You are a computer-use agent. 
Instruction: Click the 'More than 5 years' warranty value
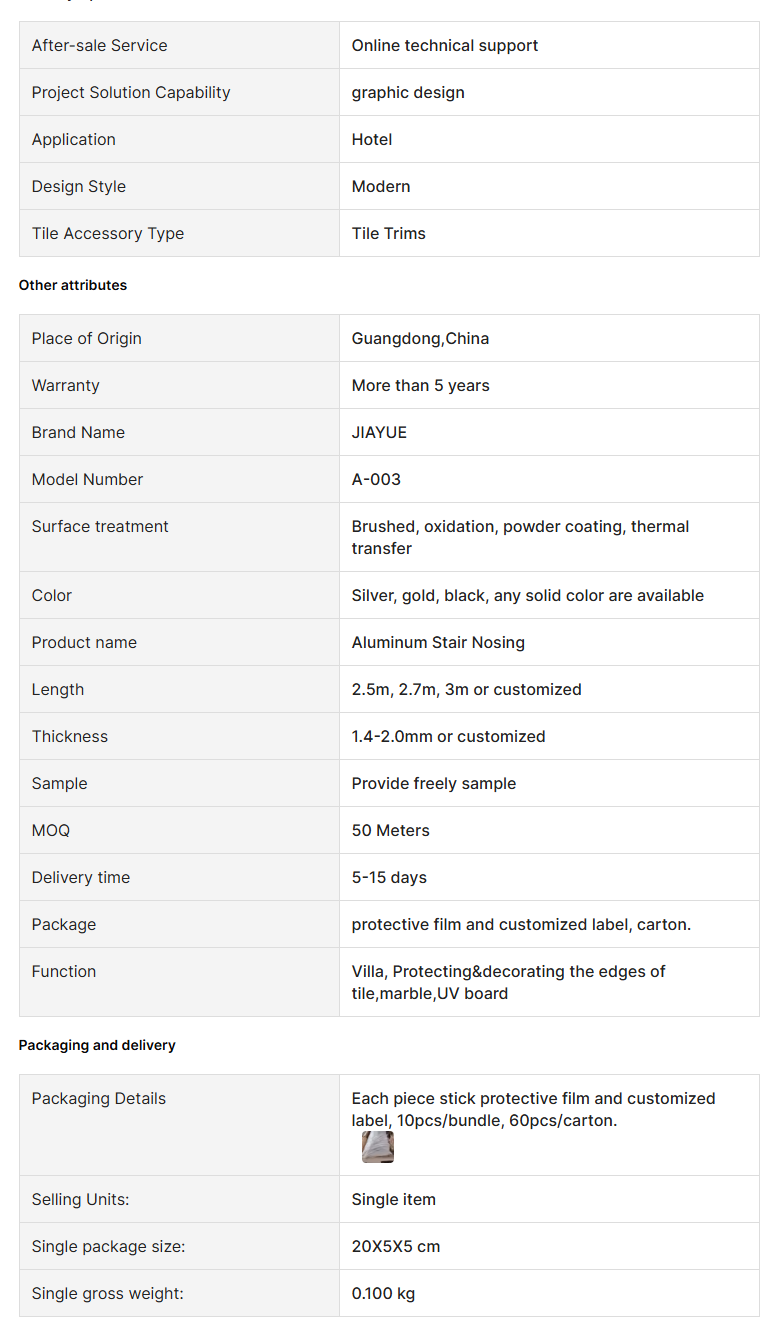420,385
